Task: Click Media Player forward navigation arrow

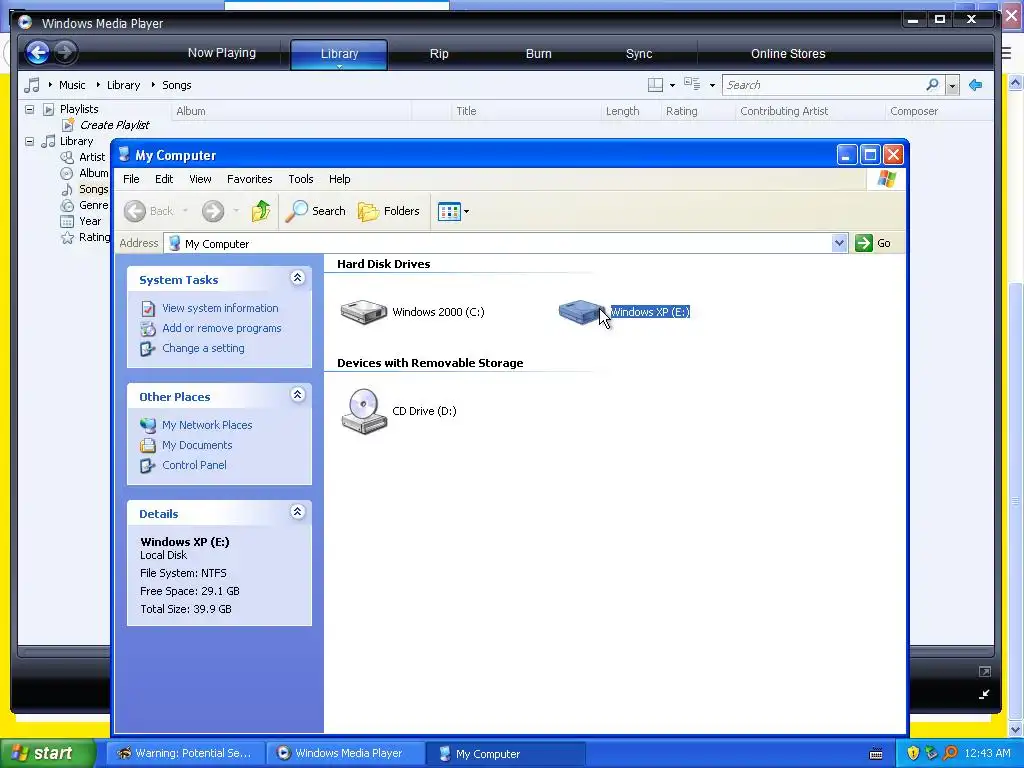Action: coord(65,52)
